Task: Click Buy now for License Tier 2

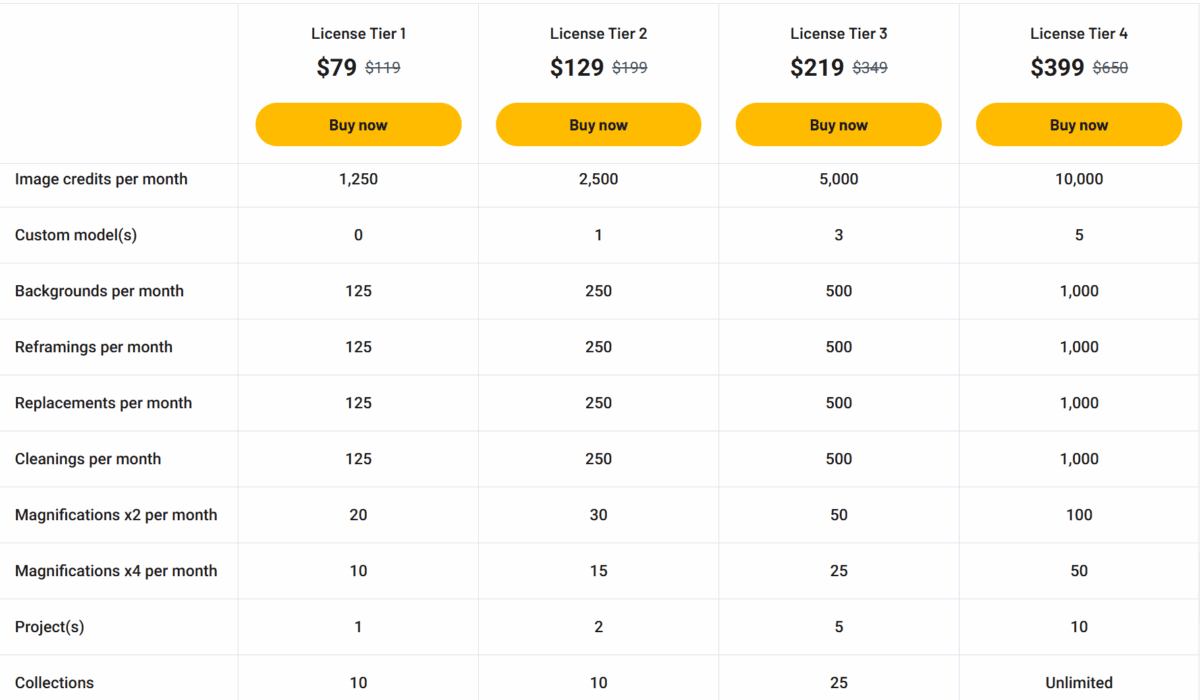Action: pyautogui.click(x=598, y=125)
